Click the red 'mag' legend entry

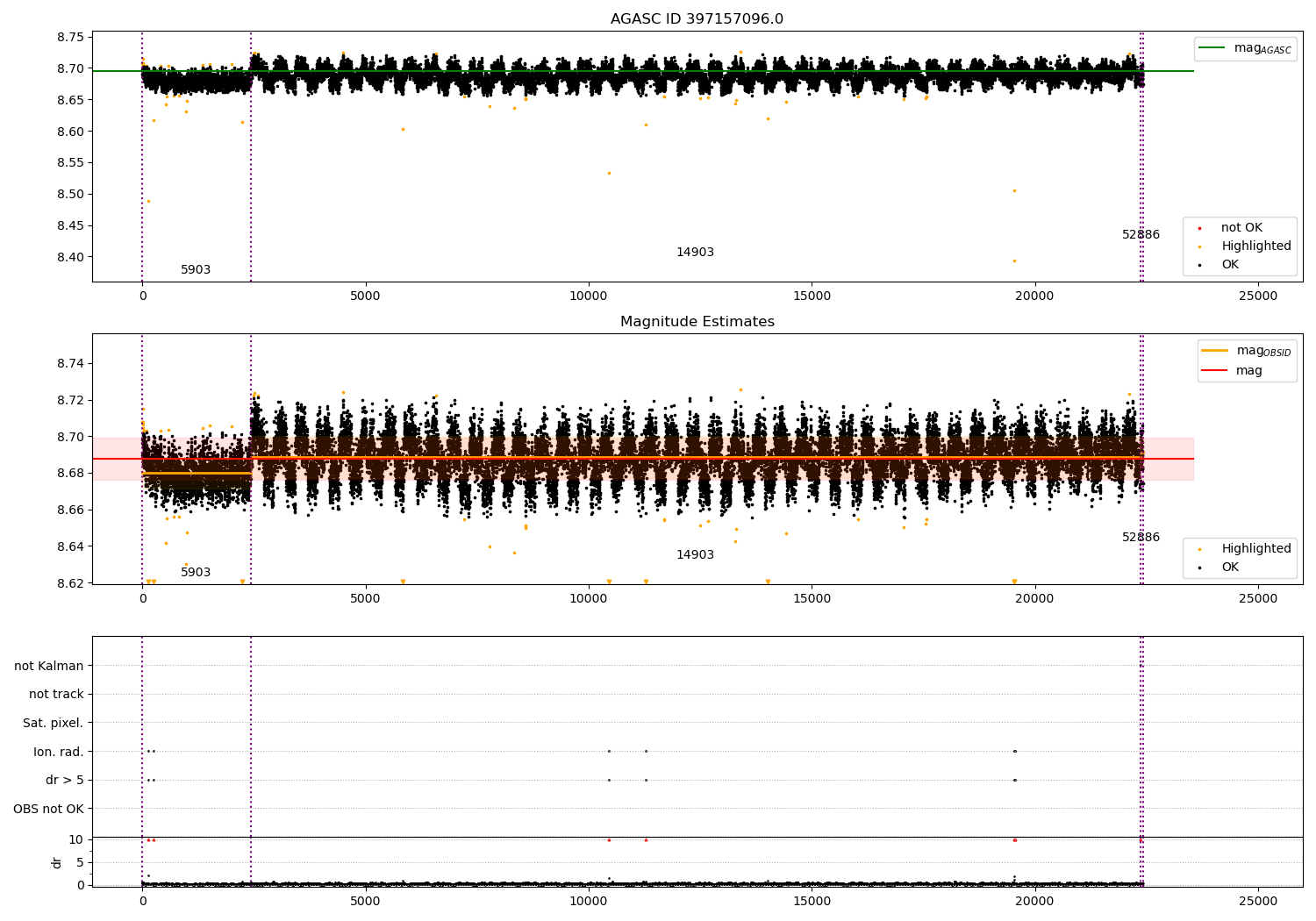tap(1233, 371)
